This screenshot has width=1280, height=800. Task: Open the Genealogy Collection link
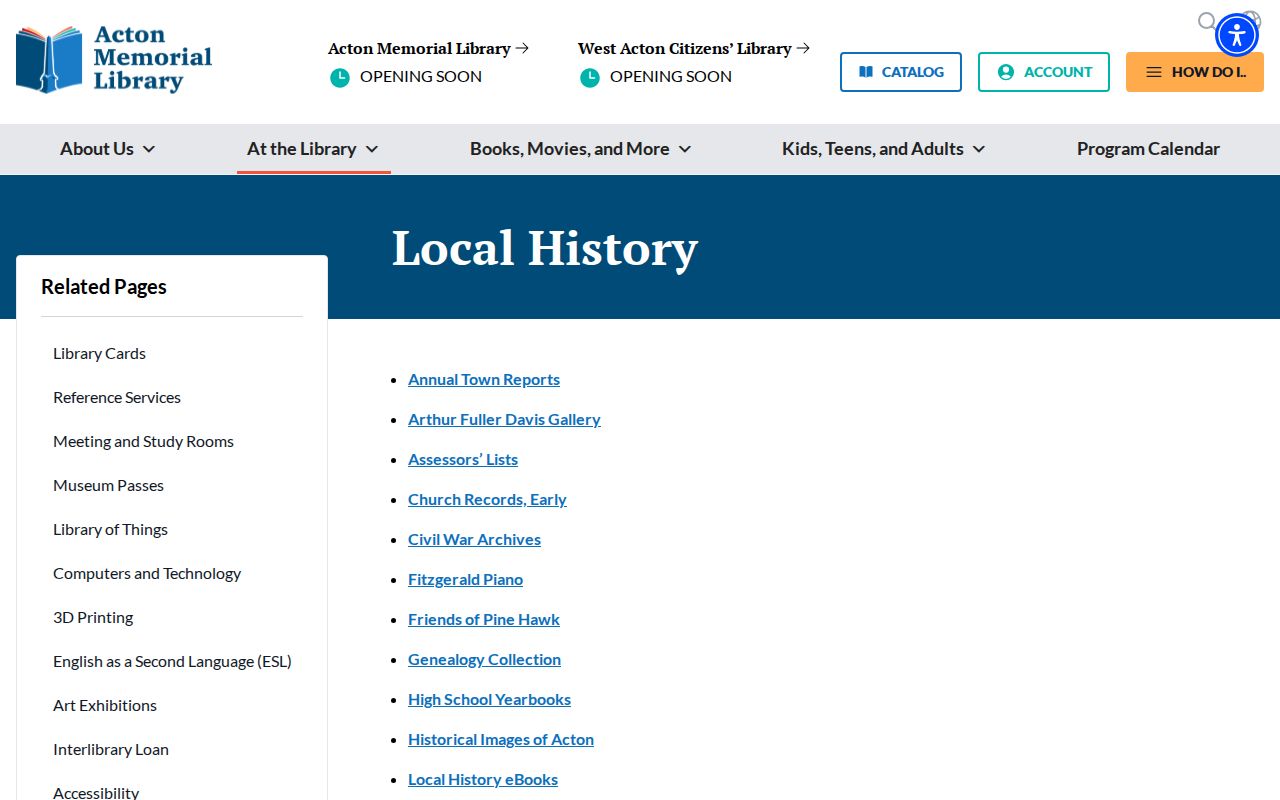[484, 659]
